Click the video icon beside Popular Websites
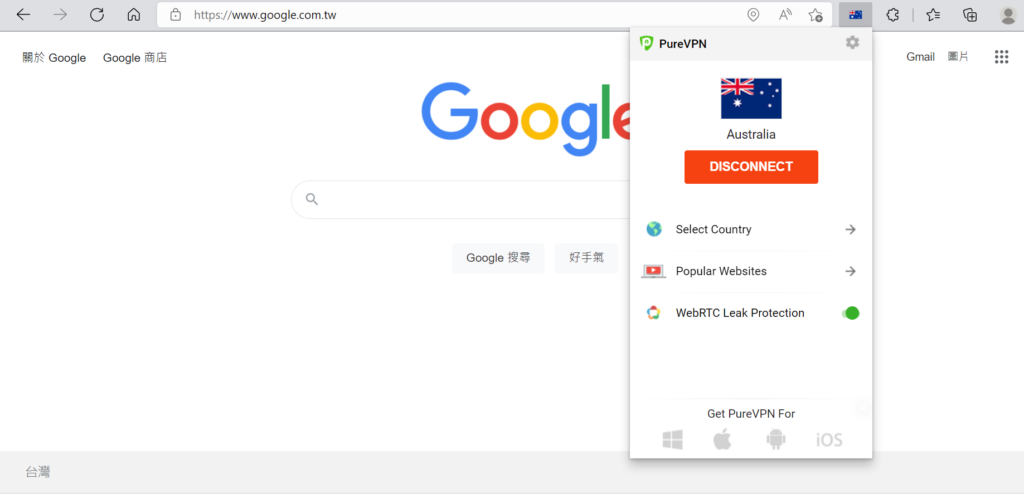Viewport: 1024px width, 494px height. coord(654,271)
